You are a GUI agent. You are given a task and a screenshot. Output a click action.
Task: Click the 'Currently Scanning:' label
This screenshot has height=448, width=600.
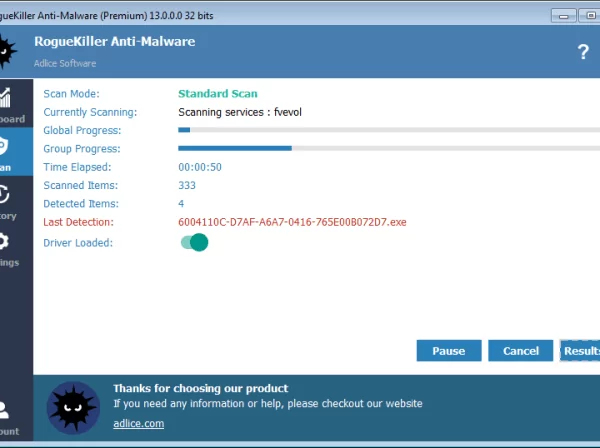click(90, 112)
